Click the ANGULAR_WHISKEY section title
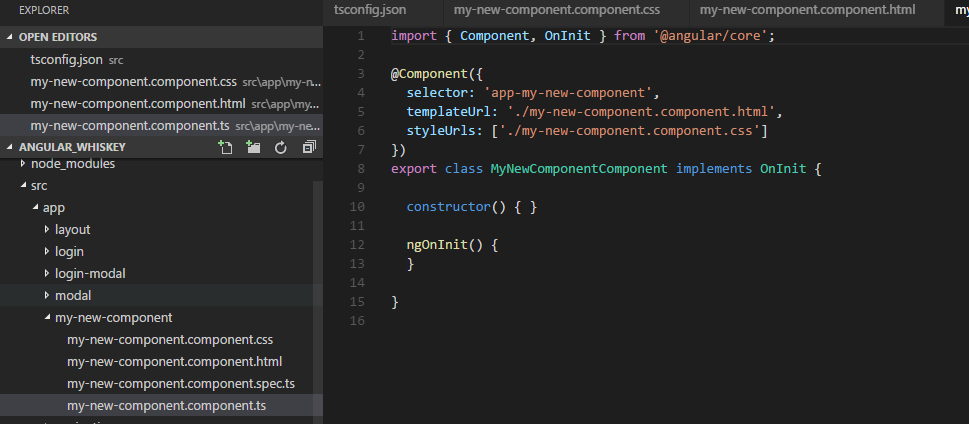Screen dimensions: 969x424 coord(72,147)
